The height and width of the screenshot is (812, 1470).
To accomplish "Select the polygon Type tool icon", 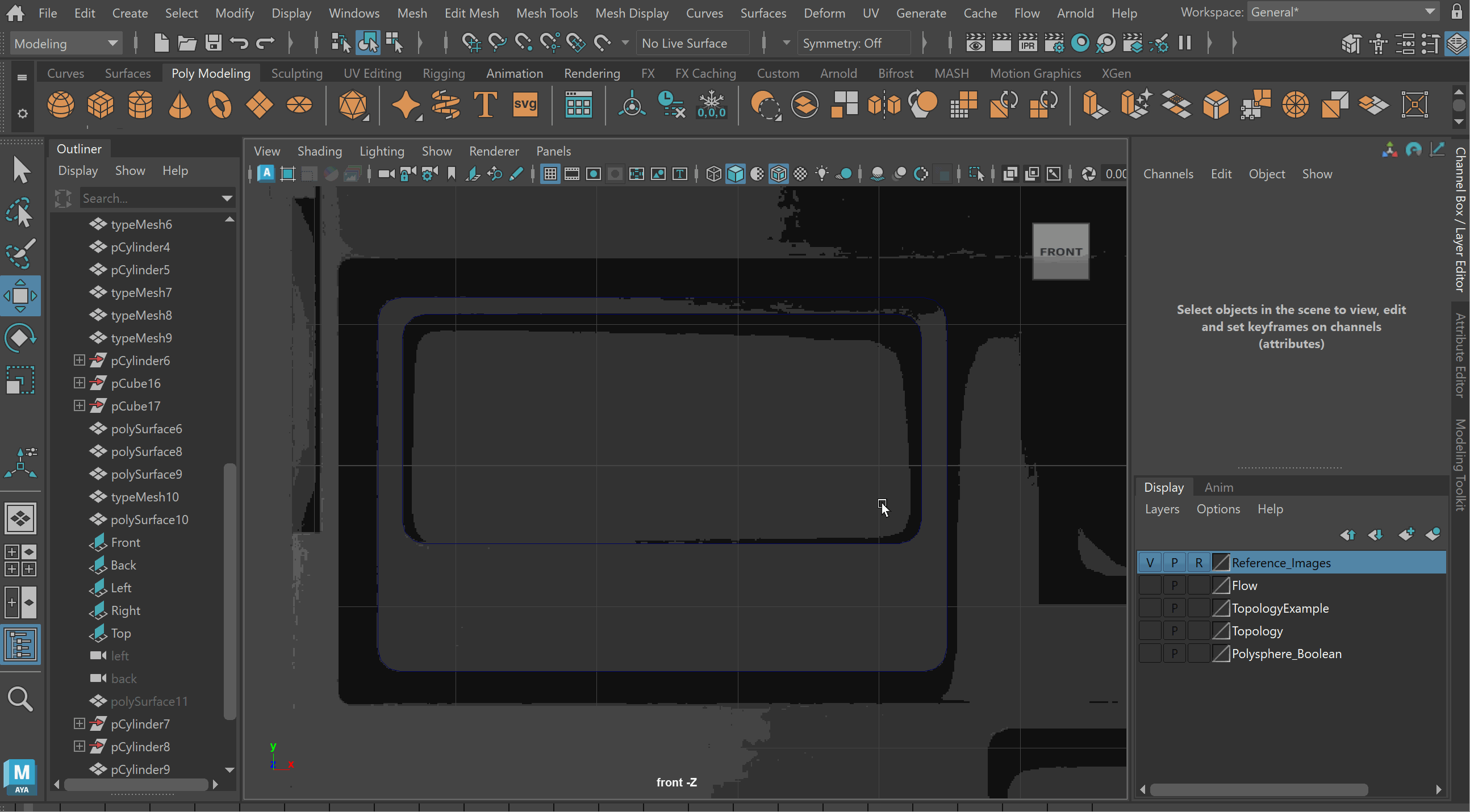I will pyautogui.click(x=485, y=105).
